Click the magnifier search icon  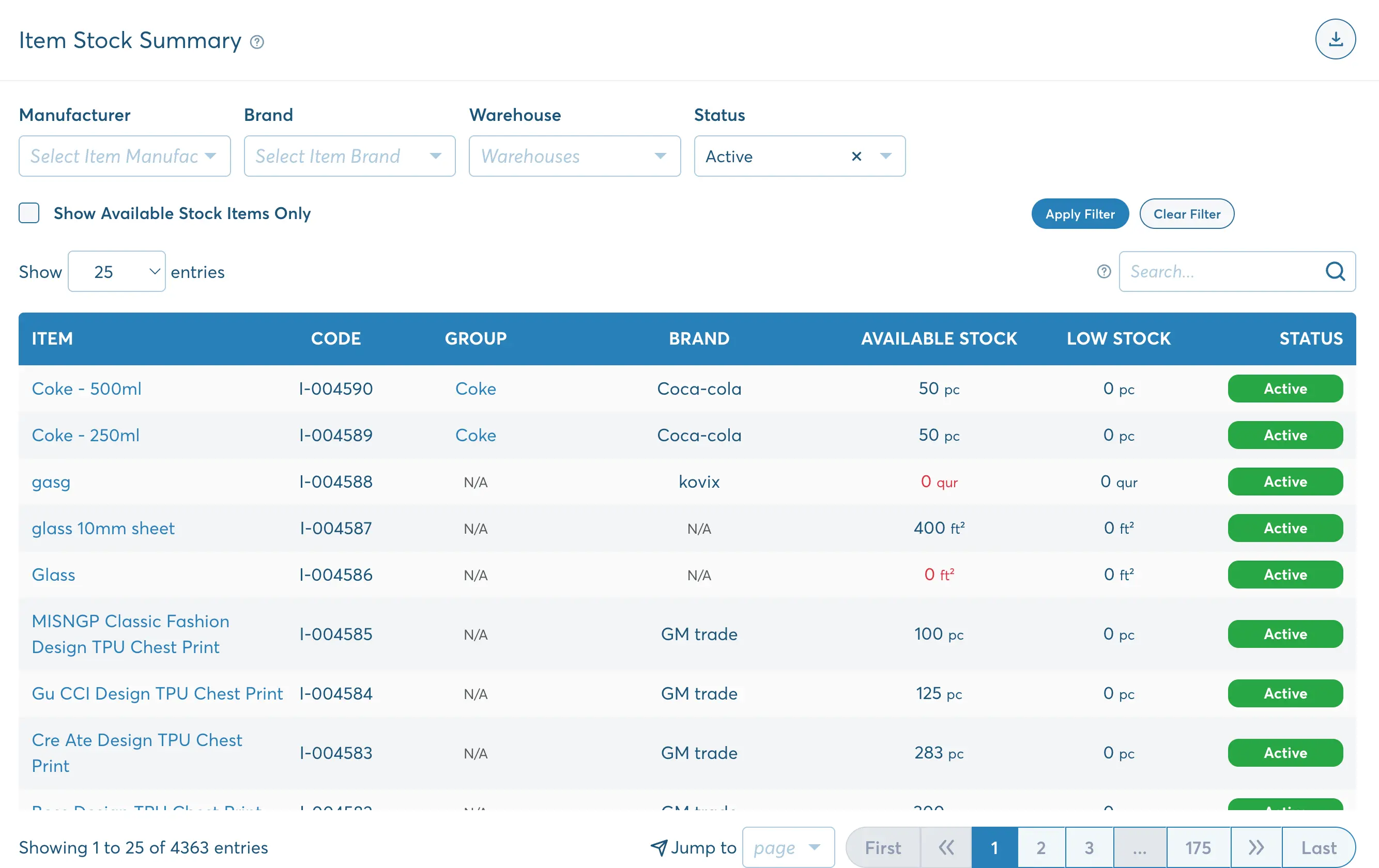pyautogui.click(x=1335, y=271)
